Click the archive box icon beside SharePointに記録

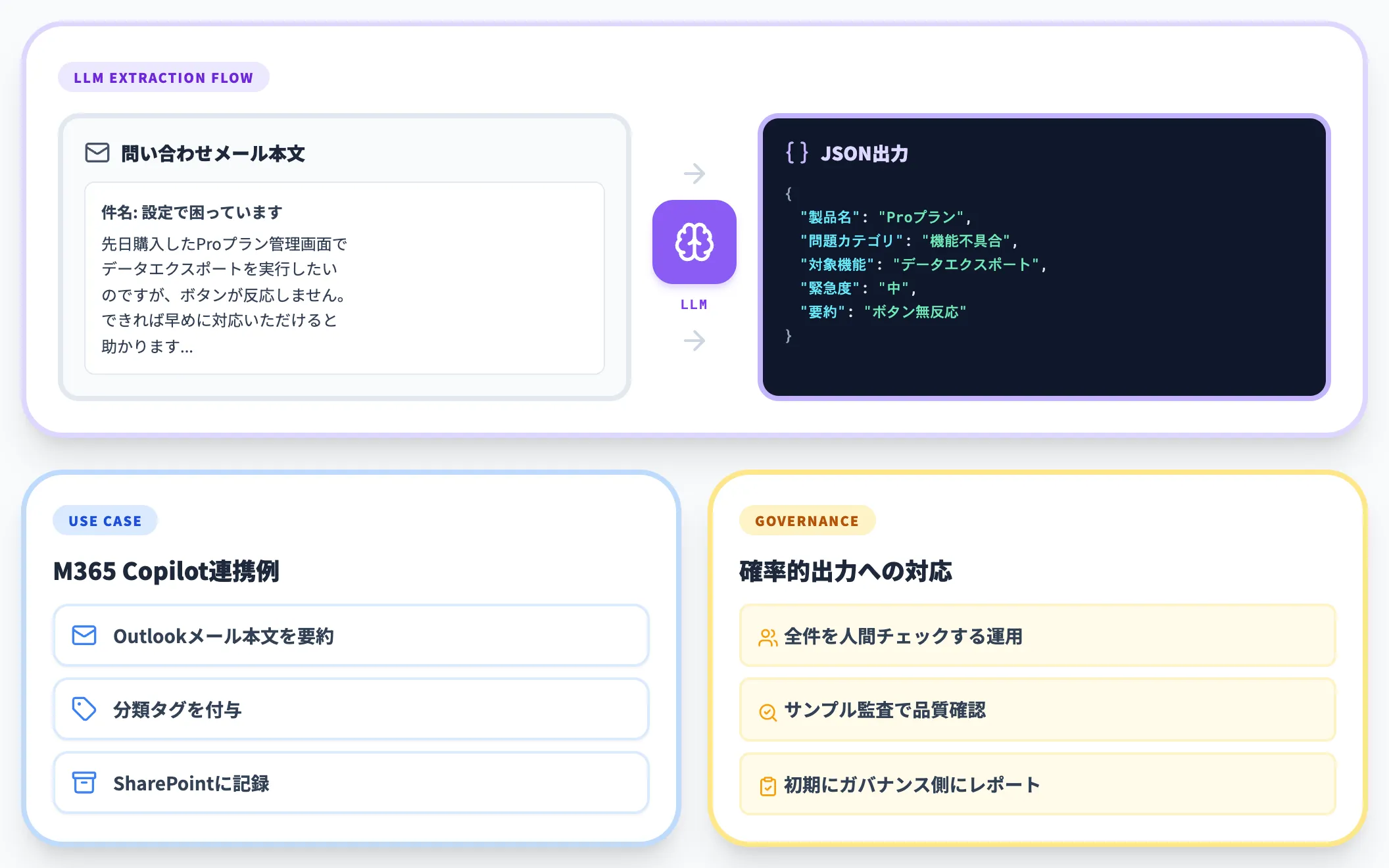pos(84,783)
